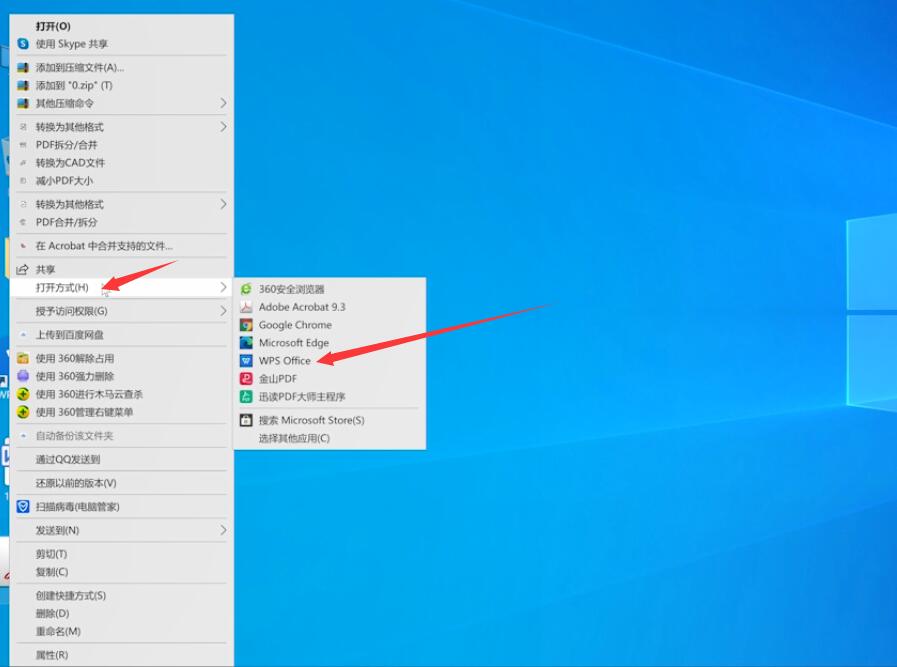Expand the 发送到(N) submenu arrow

[x=223, y=530]
